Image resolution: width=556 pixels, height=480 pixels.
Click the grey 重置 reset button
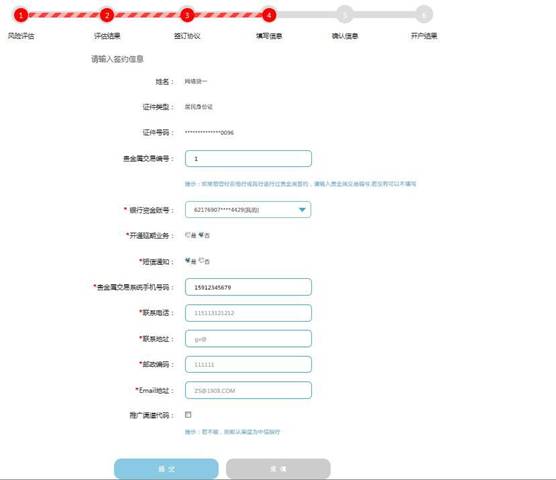click(x=278, y=469)
